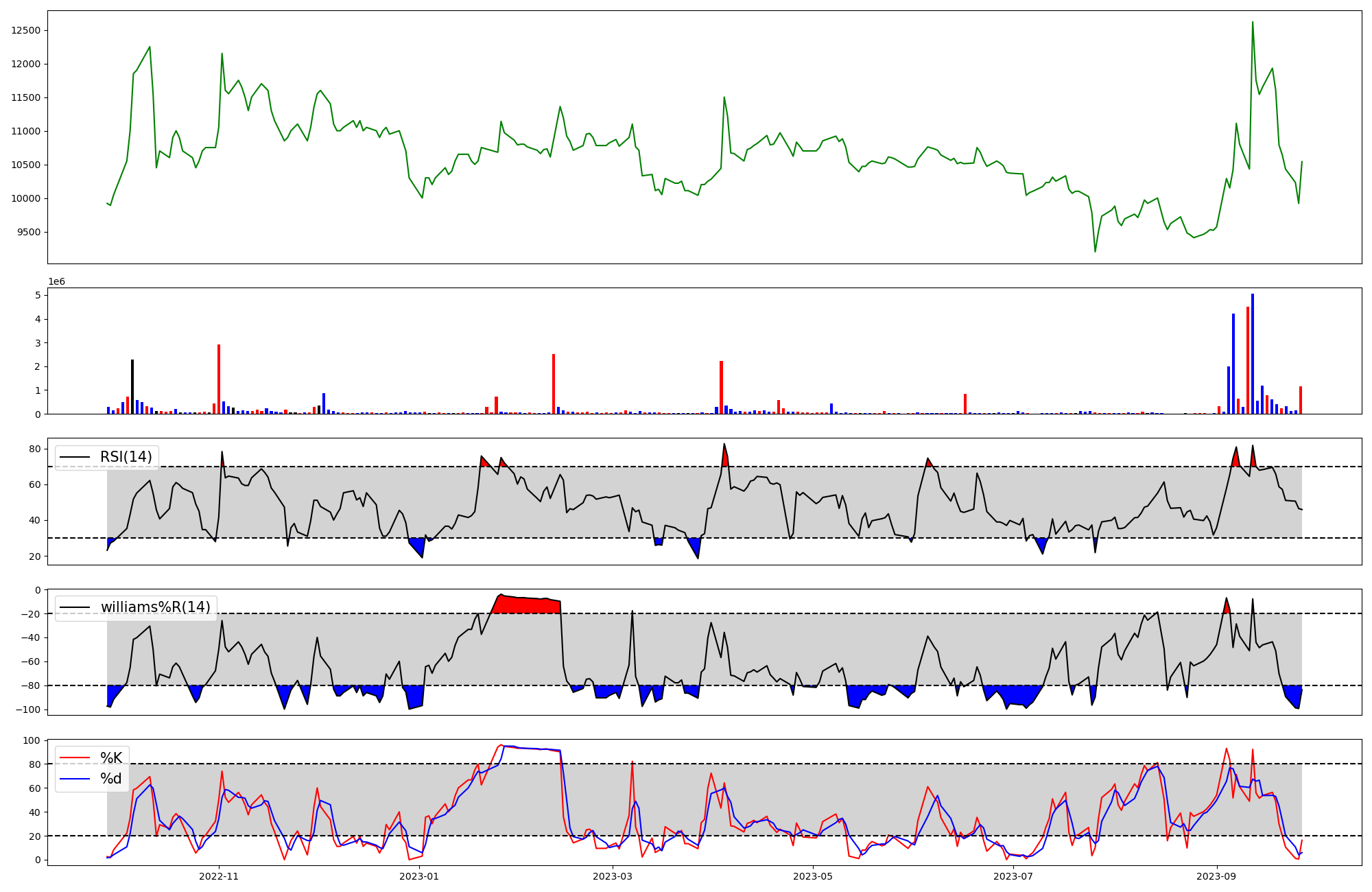Image resolution: width=1372 pixels, height=892 pixels.
Task: Click the 2023-07 date axis label
Action: [1013, 876]
